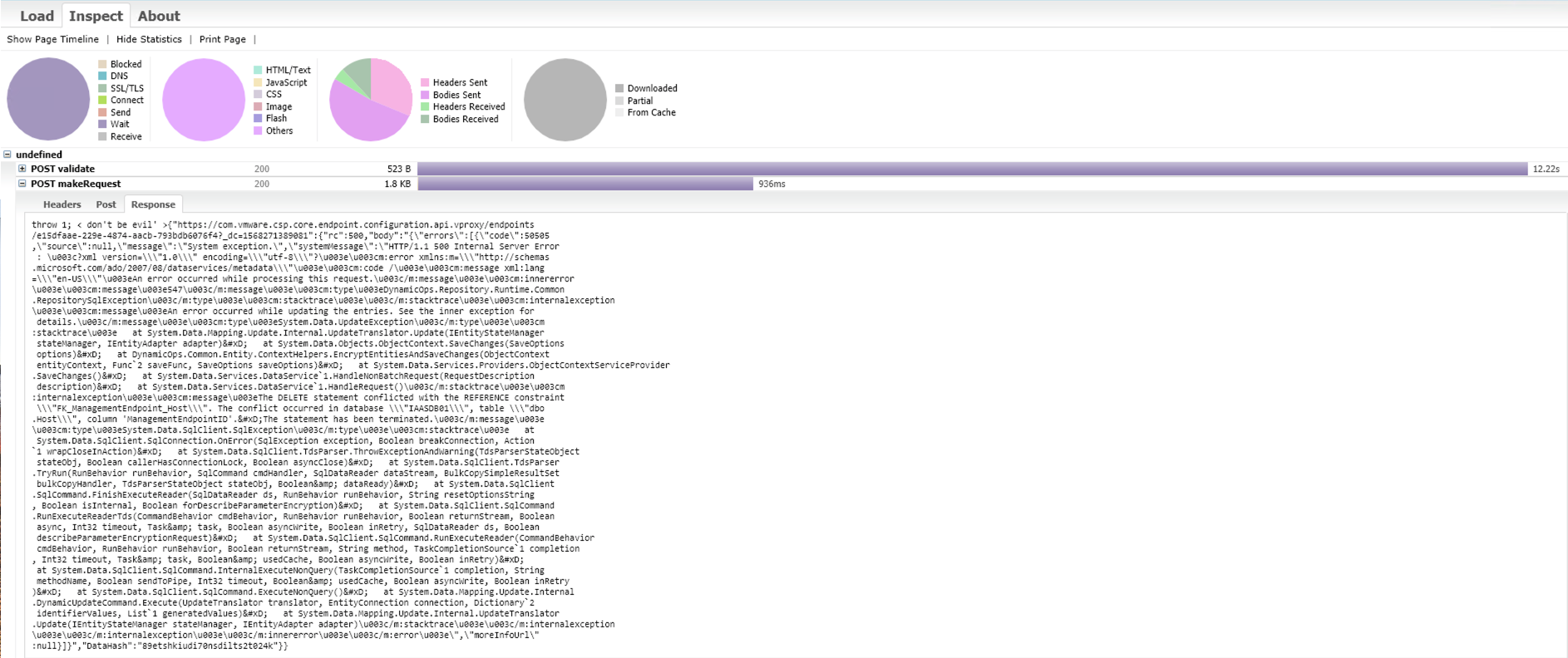This screenshot has width=1568, height=658.
Task: Click the Others content-type legend swatch
Action: click(x=258, y=131)
